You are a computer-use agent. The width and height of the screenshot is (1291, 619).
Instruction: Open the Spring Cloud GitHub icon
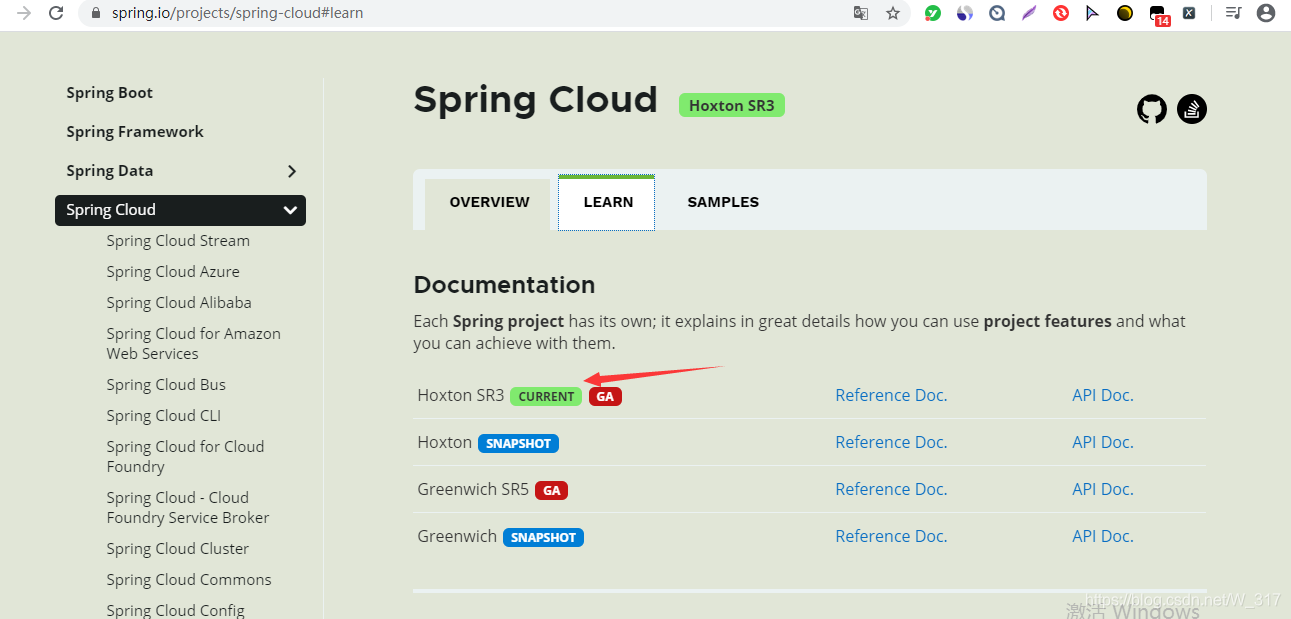point(1151,109)
